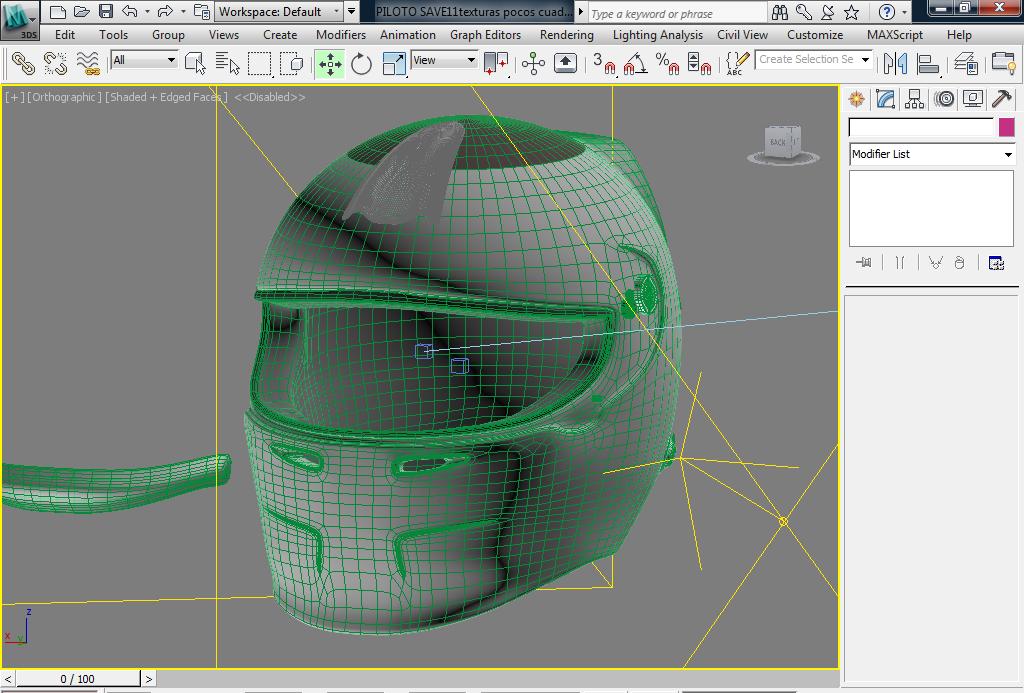This screenshot has height=693, width=1027.
Task: Switch to the Hierarchy panel tab
Action: click(x=914, y=99)
